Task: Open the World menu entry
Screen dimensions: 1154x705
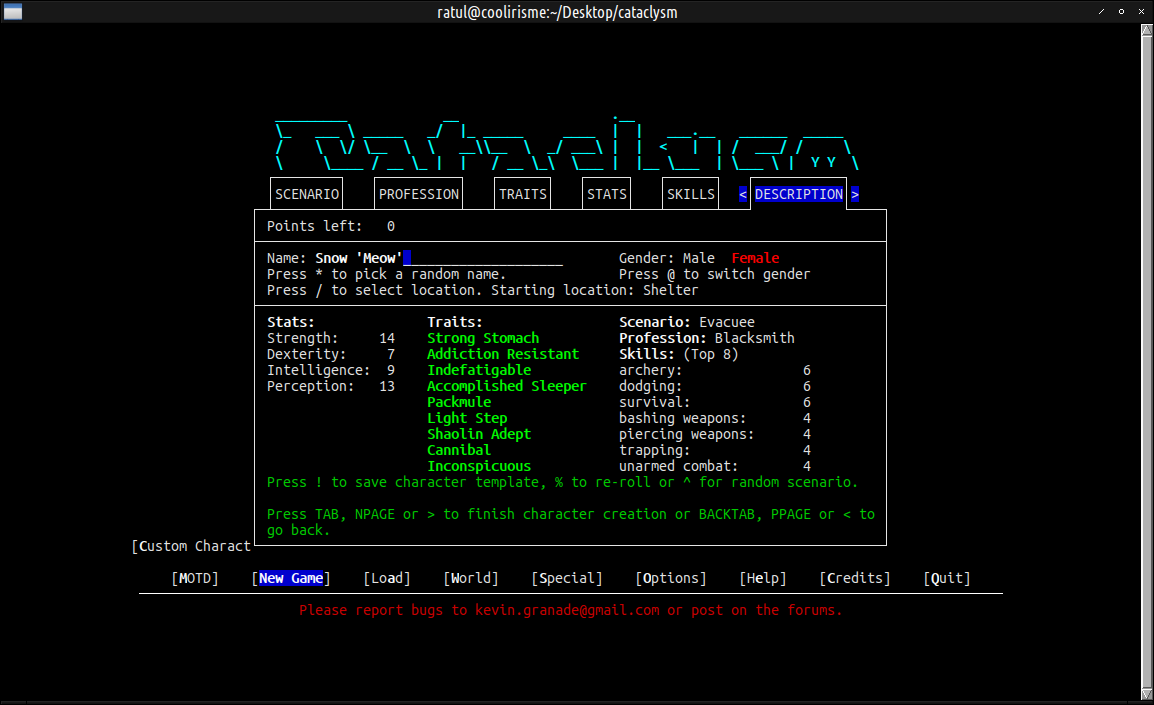Action: coord(471,578)
